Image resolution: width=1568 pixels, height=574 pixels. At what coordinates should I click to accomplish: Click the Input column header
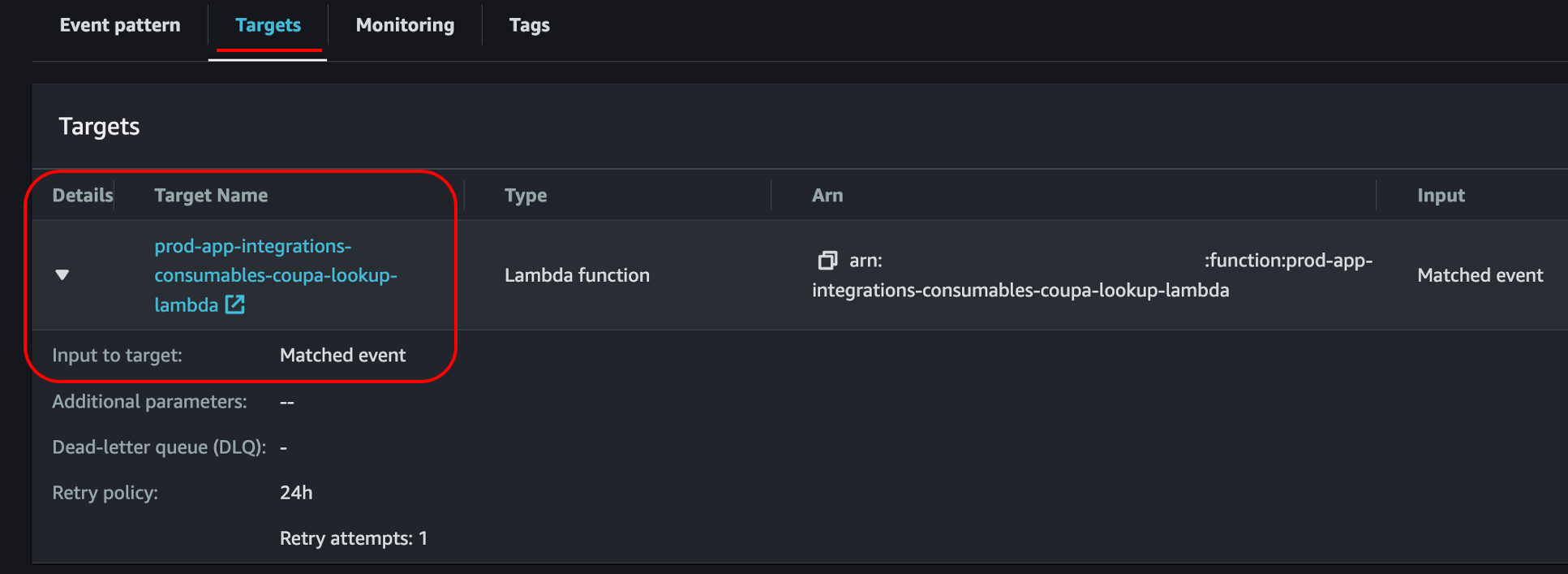(1441, 195)
